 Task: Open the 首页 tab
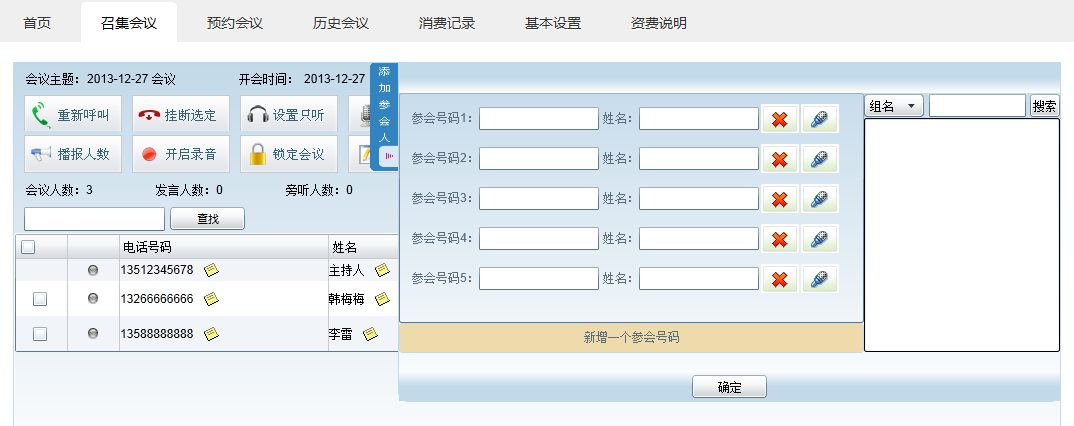tap(37, 23)
